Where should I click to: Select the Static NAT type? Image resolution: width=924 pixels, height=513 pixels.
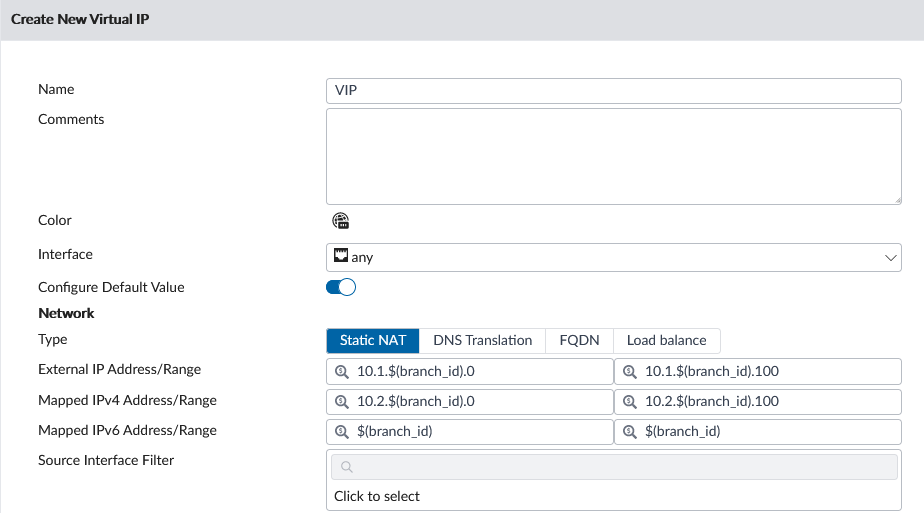point(372,340)
